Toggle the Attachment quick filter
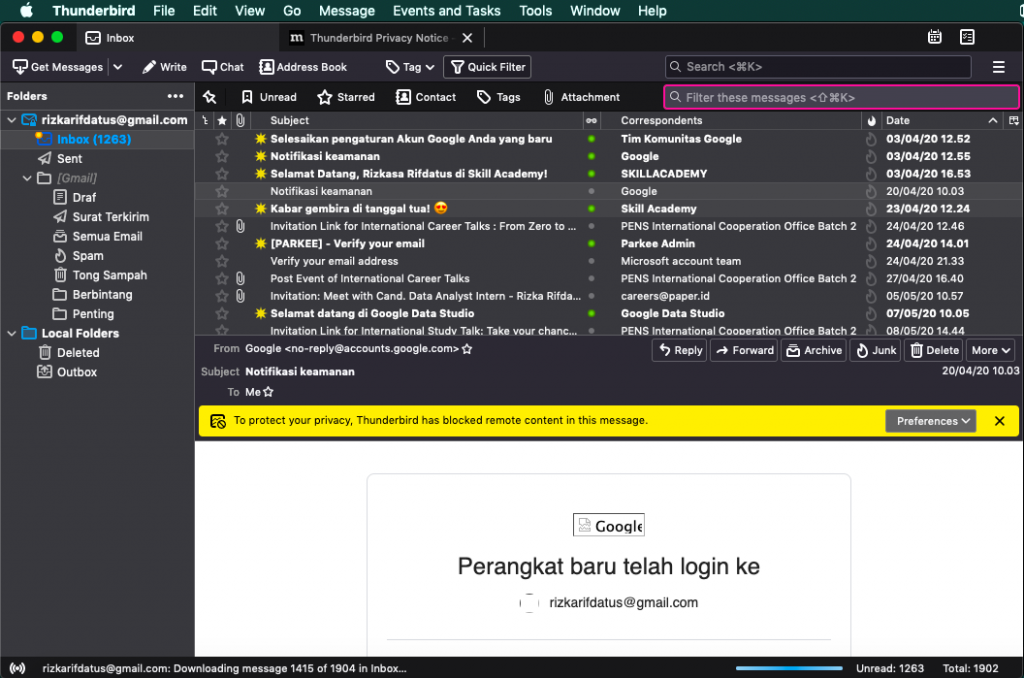1024x678 pixels. coord(581,97)
